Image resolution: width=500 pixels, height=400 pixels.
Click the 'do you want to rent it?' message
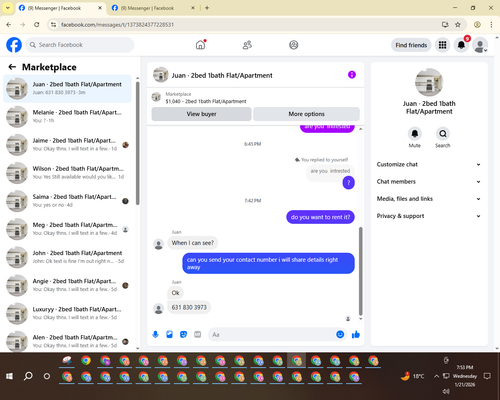pos(320,217)
